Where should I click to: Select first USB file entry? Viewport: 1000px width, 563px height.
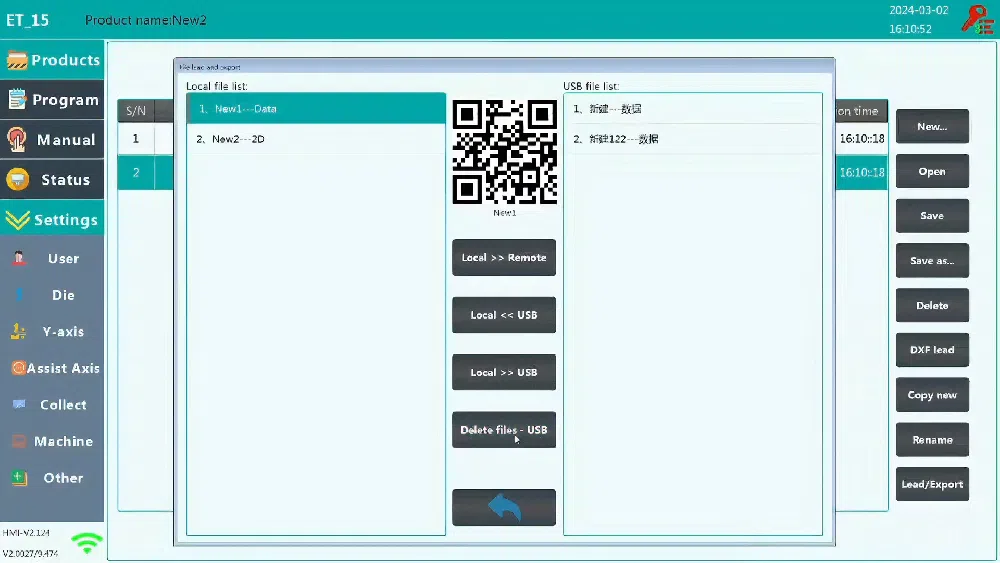coord(693,109)
